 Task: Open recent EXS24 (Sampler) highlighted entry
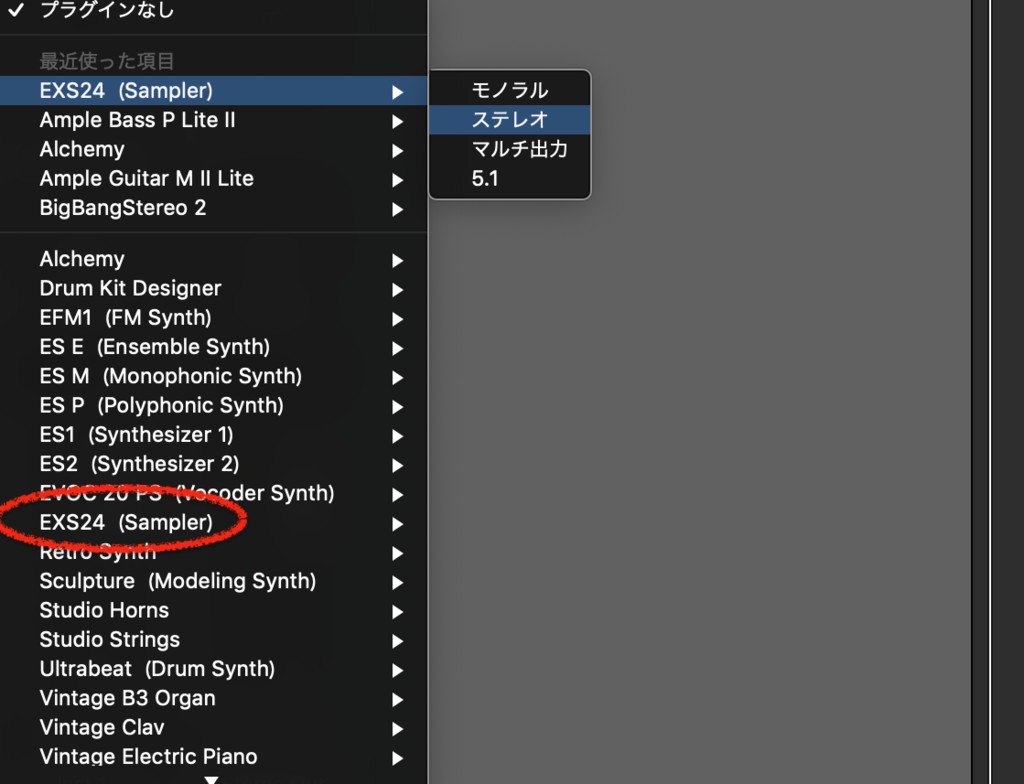[214, 90]
